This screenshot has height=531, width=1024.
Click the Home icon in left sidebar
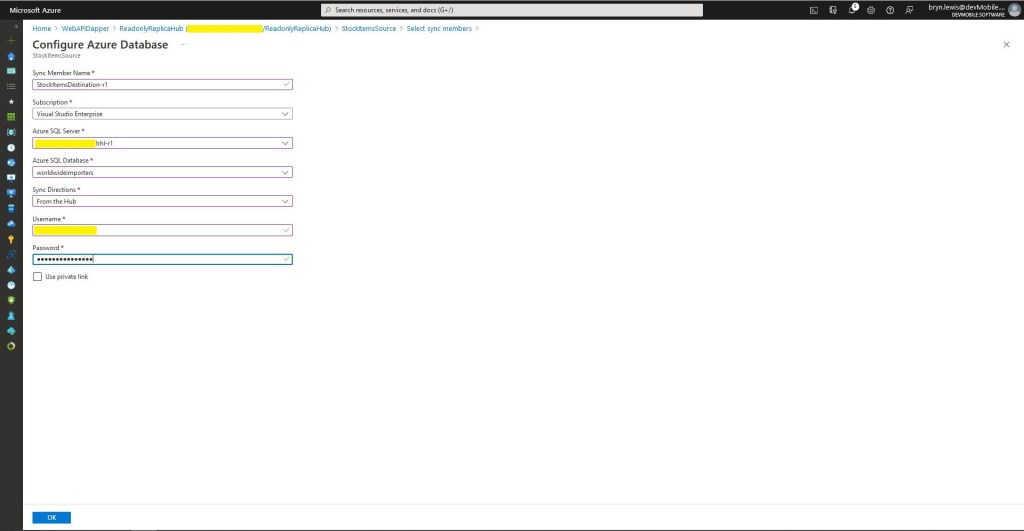point(11,56)
